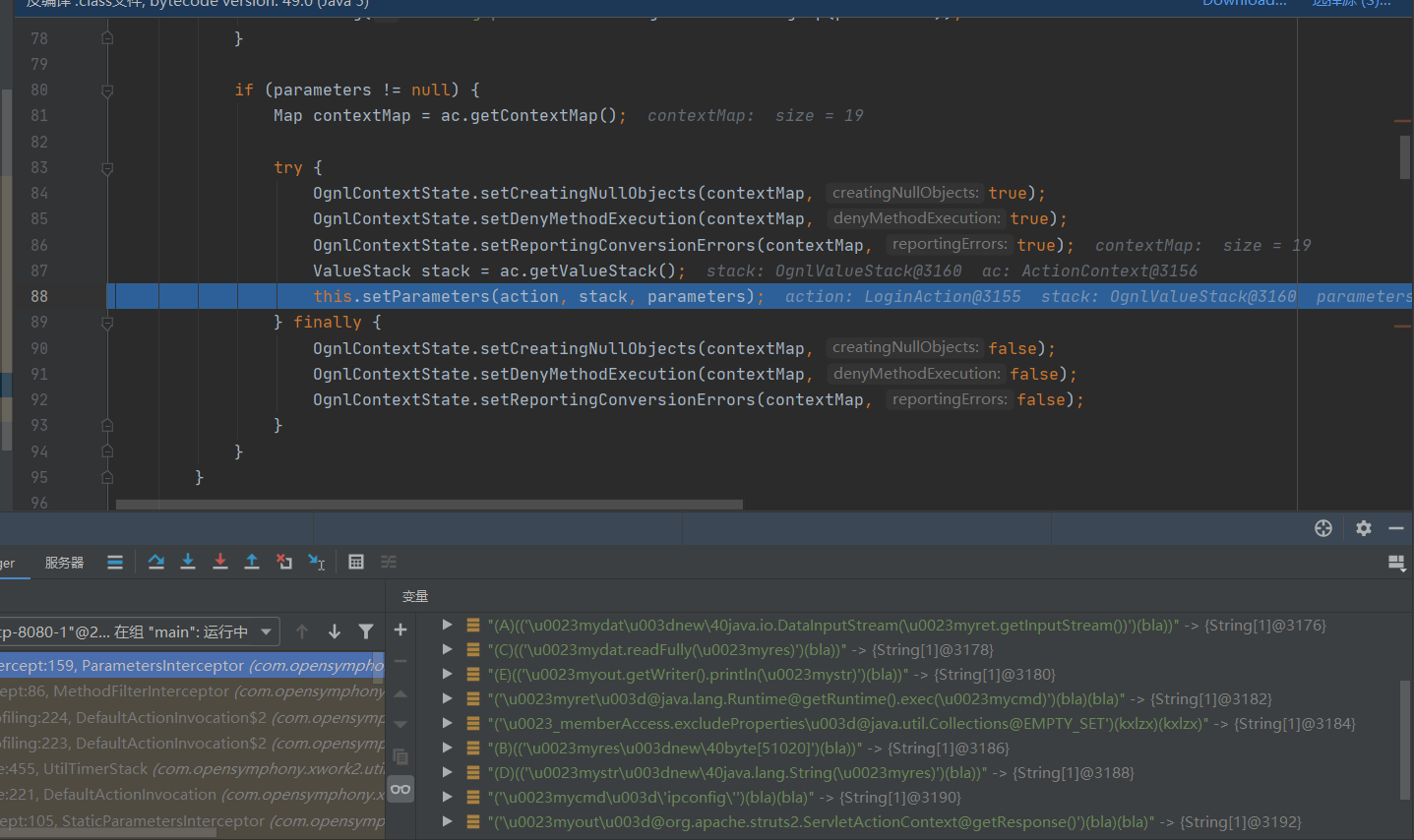The image size is (1414, 840).
Task: Select the StaticParametersInterceptor :105 stack frame
Action: point(192,820)
